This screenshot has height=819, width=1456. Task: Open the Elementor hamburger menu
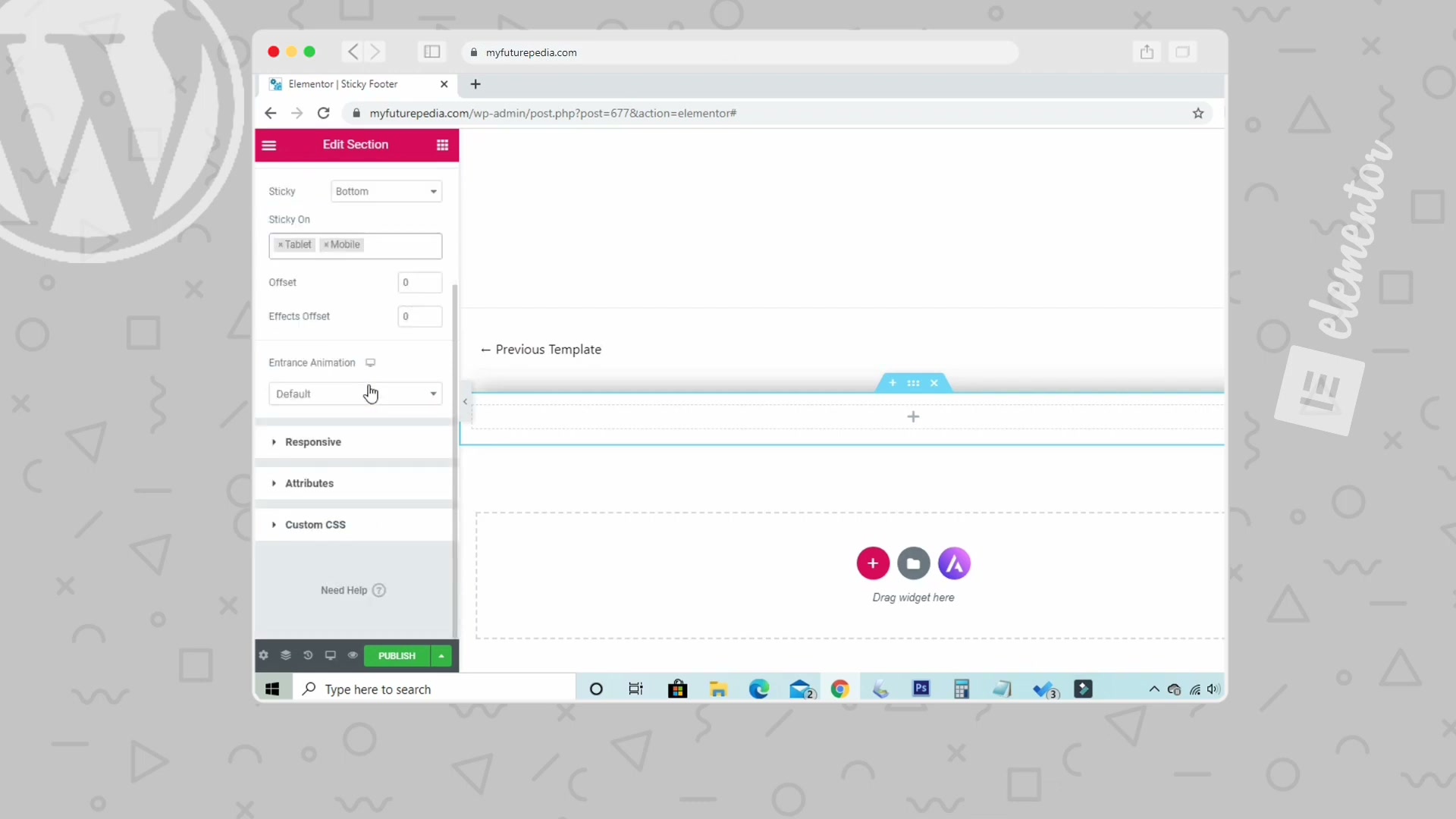click(x=269, y=145)
